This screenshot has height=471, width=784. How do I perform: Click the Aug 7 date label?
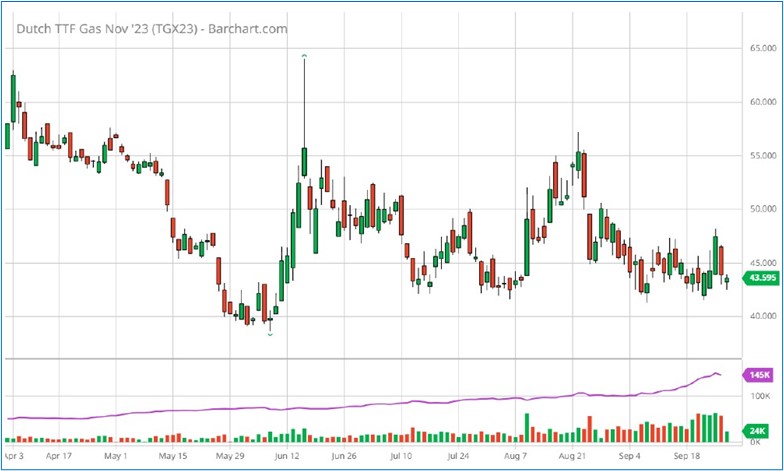[x=516, y=456]
